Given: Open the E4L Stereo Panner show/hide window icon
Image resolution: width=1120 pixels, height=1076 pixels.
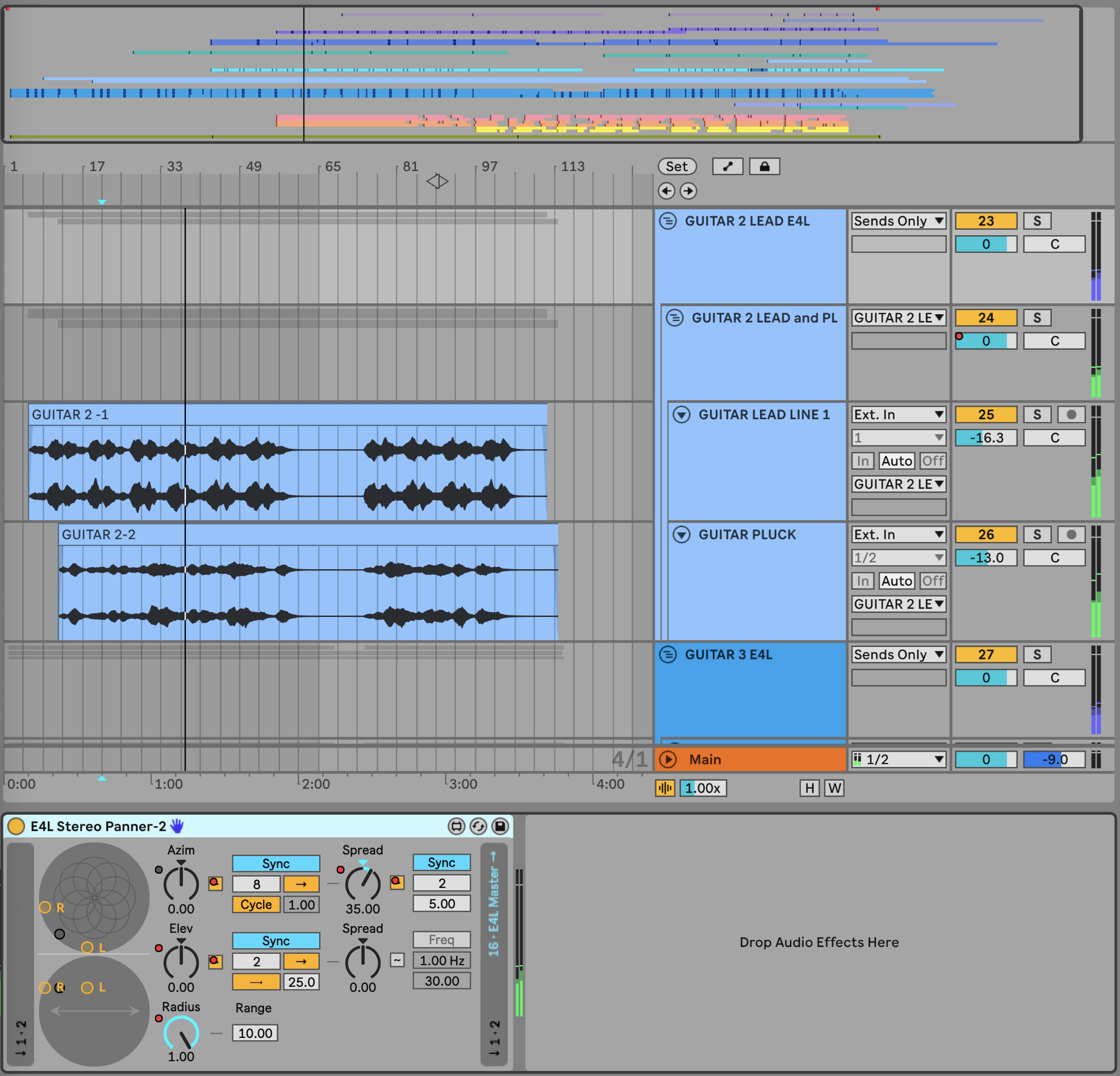Looking at the screenshot, I should coord(456,825).
